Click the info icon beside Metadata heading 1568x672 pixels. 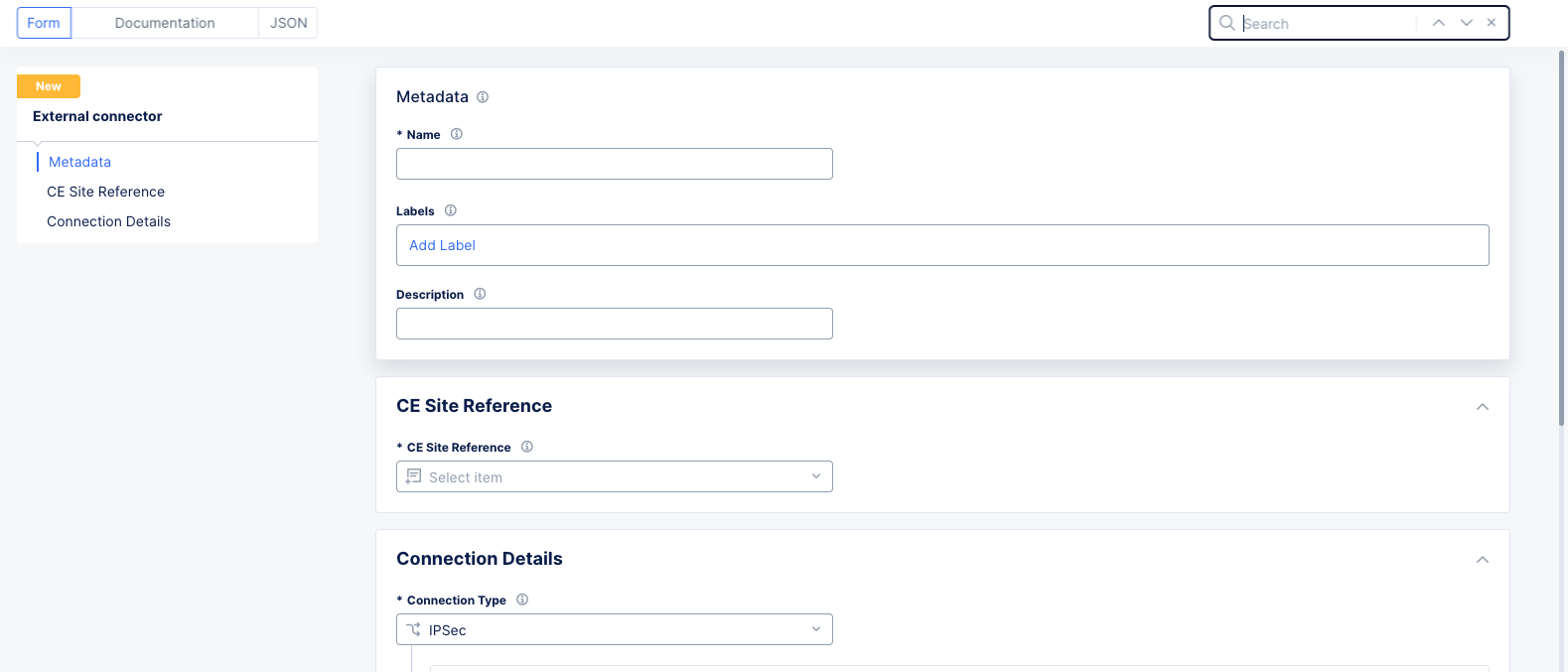click(483, 97)
